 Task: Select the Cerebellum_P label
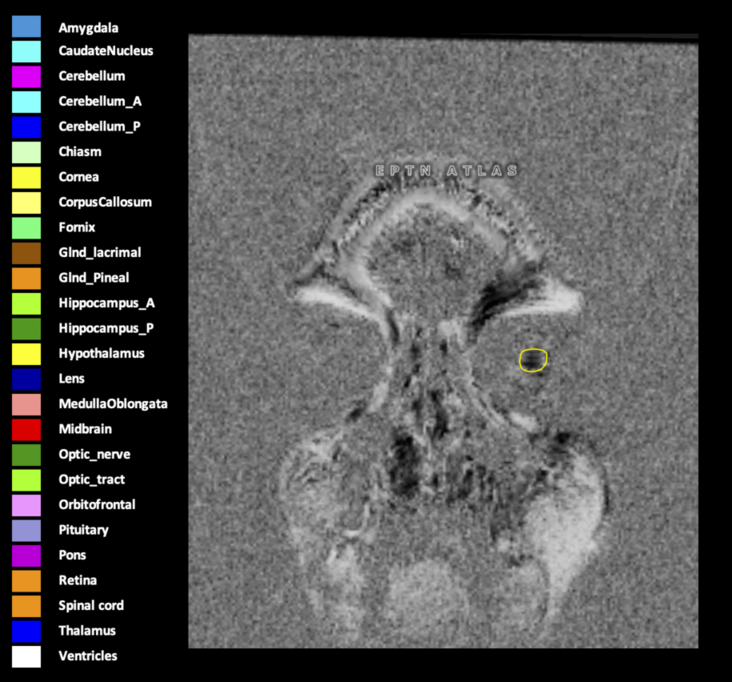pyautogui.click(x=99, y=127)
